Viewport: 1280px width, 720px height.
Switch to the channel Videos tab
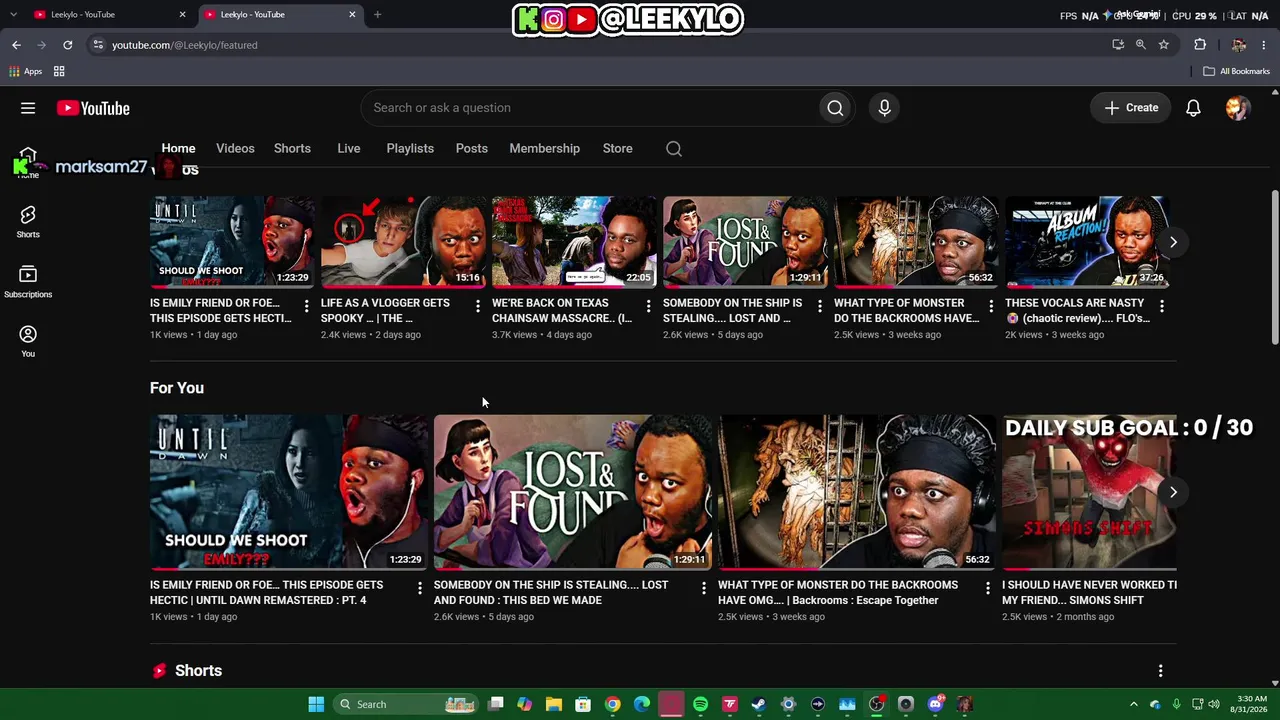tap(235, 149)
